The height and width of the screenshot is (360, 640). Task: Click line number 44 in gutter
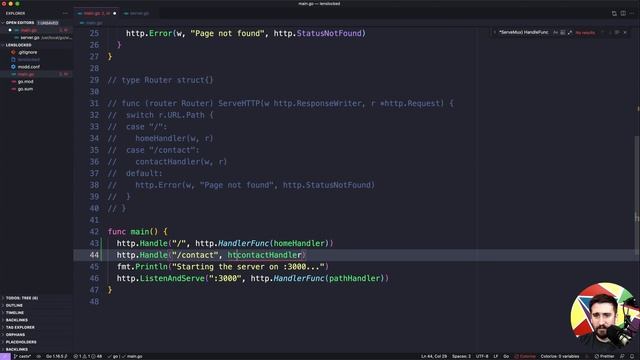[x=94, y=255]
